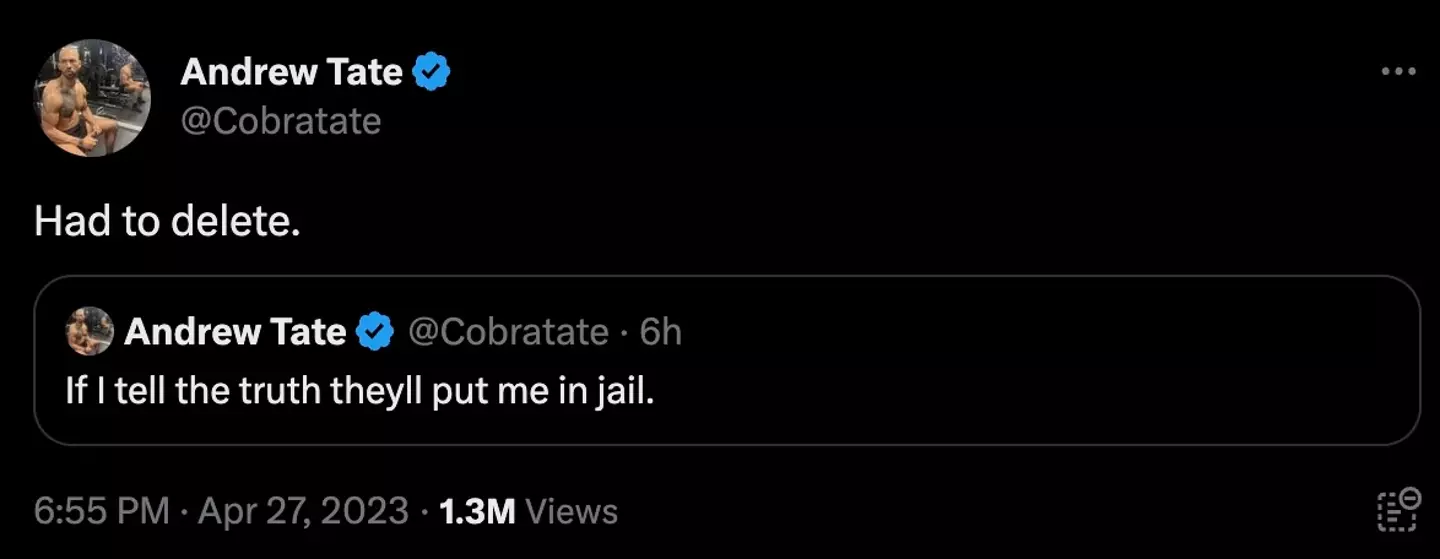Open the Andrew Tate profile name at top
The height and width of the screenshot is (559, 1440).
[x=291, y=72]
